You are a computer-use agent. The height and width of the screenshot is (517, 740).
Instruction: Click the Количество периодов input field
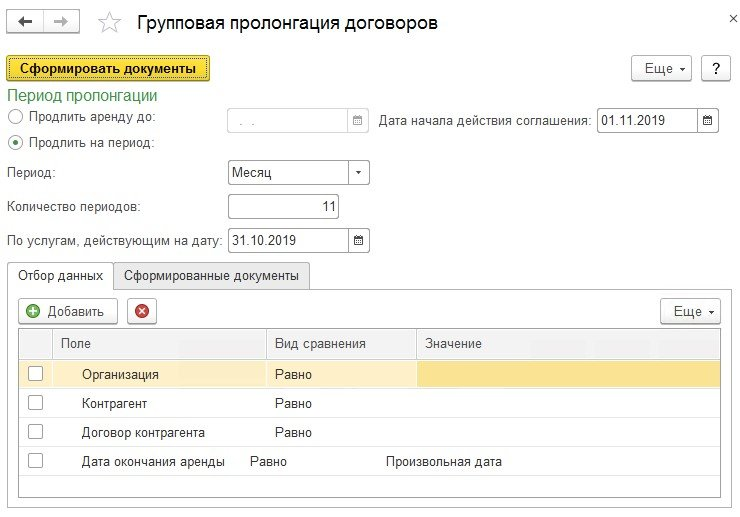pos(283,206)
